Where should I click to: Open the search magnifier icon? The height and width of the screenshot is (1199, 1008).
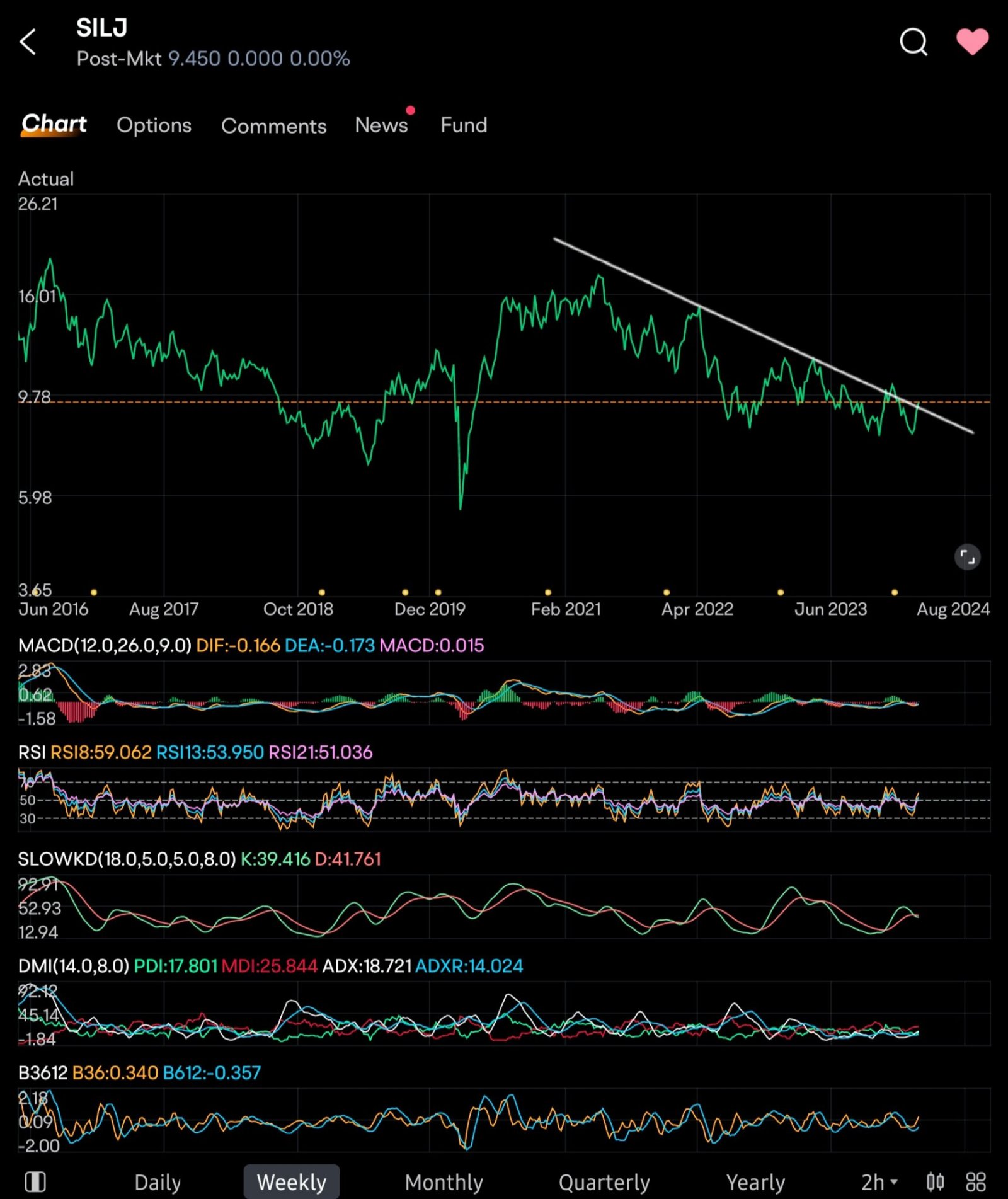click(x=913, y=42)
